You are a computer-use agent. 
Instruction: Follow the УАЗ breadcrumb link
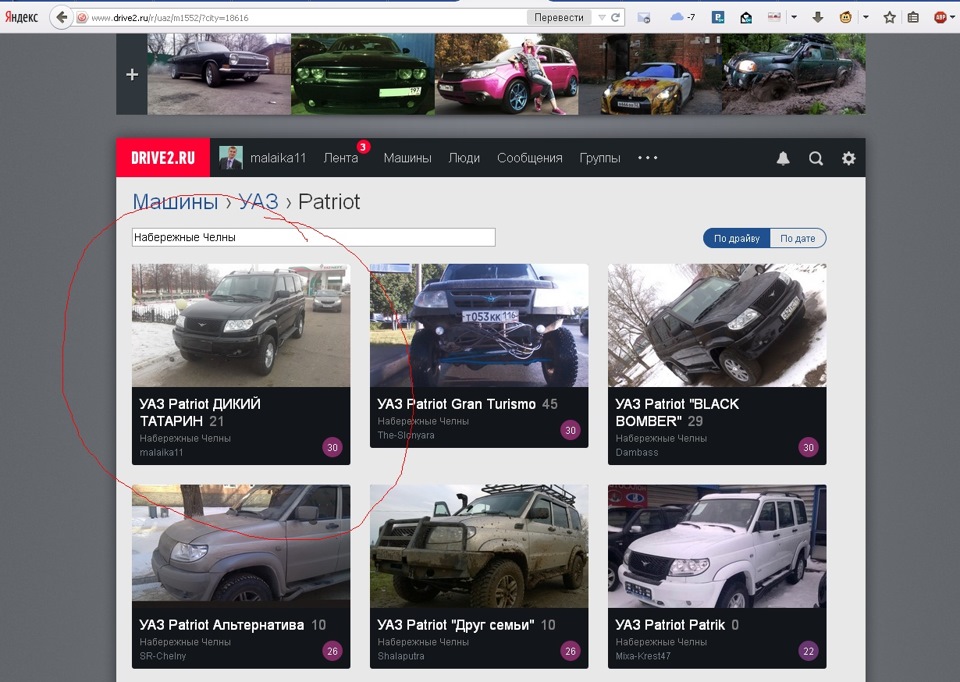tap(258, 201)
